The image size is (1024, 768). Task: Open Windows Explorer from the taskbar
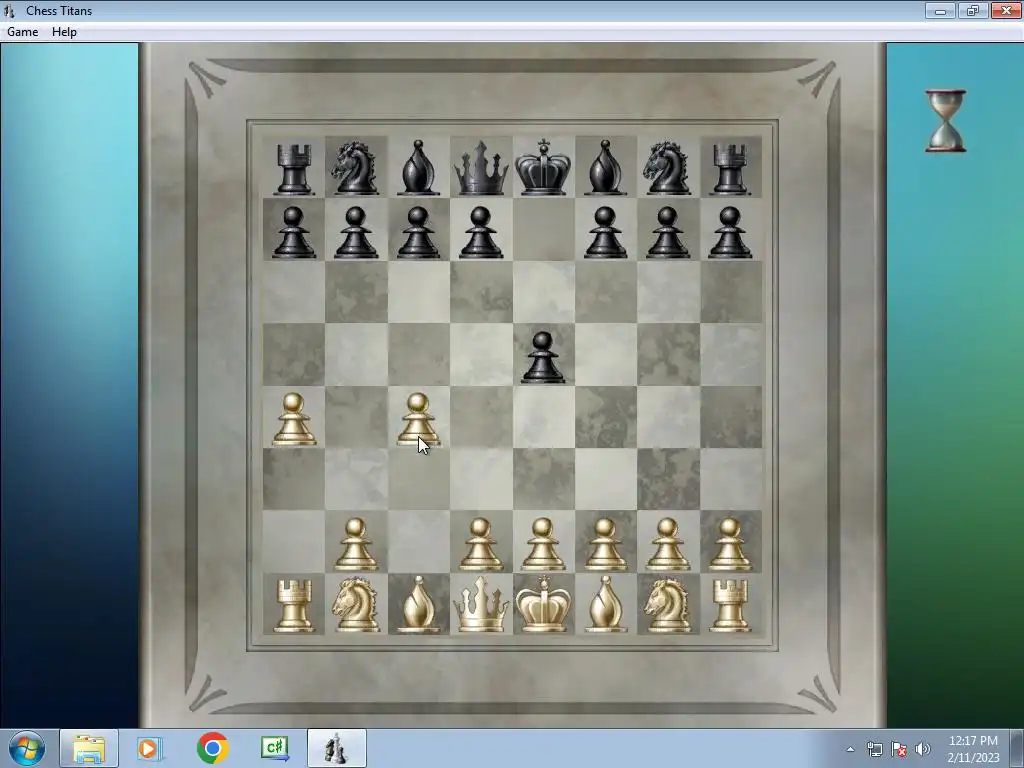(89, 748)
